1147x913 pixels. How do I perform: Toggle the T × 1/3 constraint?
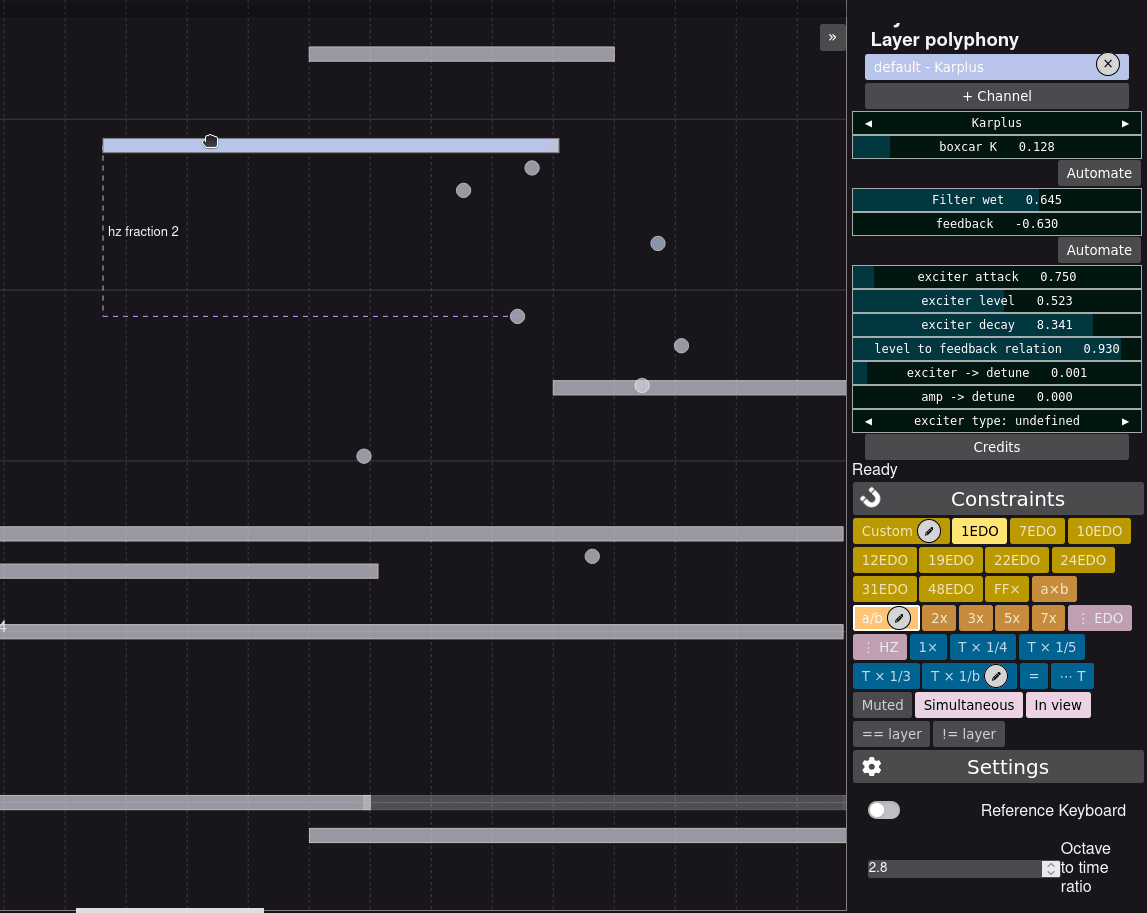[x=886, y=676]
